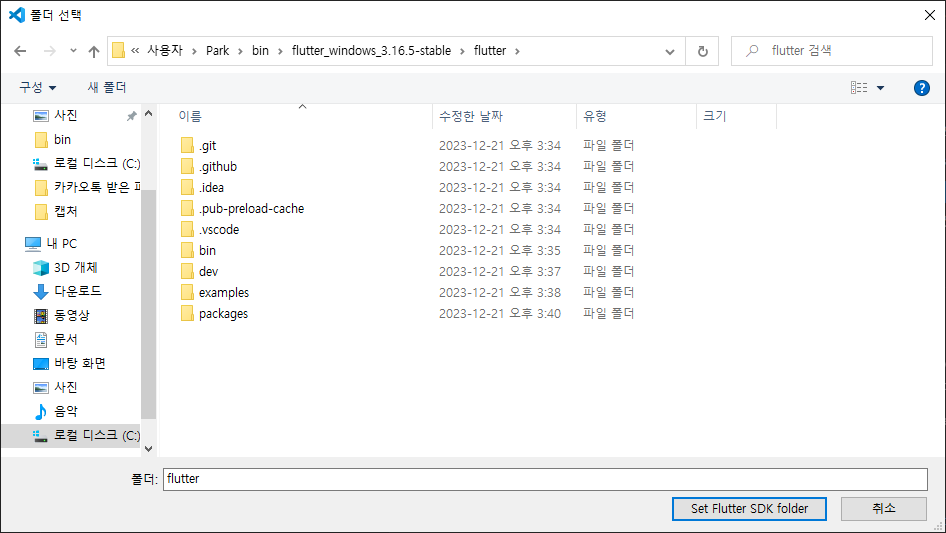This screenshot has width=946, height=533.
Task: Select the bin folder icon in file list
Action: click(187, 251)
